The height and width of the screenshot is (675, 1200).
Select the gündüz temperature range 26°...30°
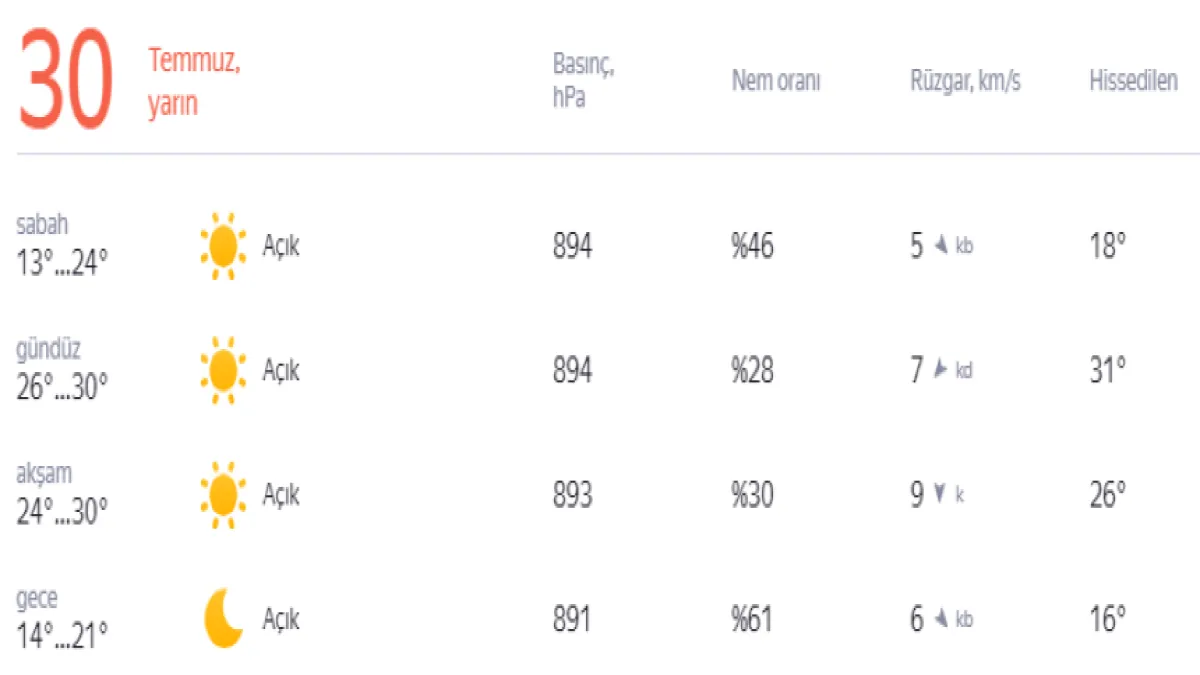(x=62, y=387)
